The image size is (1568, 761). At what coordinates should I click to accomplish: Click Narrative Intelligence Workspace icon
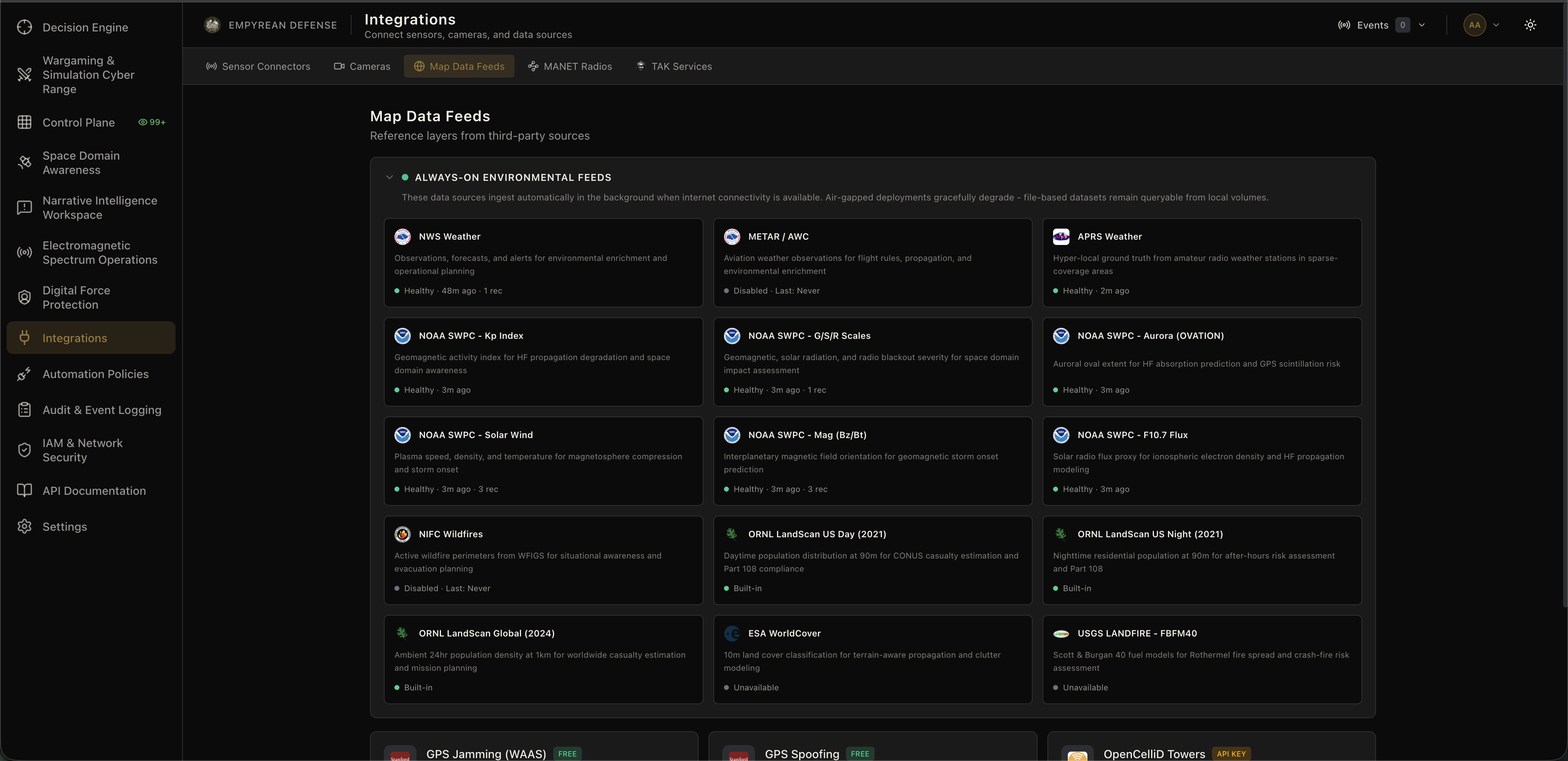24,207
